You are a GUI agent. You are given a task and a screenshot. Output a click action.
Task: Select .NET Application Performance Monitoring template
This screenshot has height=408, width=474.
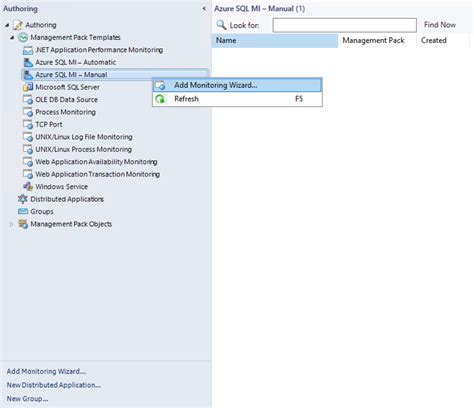pos(99,50)
